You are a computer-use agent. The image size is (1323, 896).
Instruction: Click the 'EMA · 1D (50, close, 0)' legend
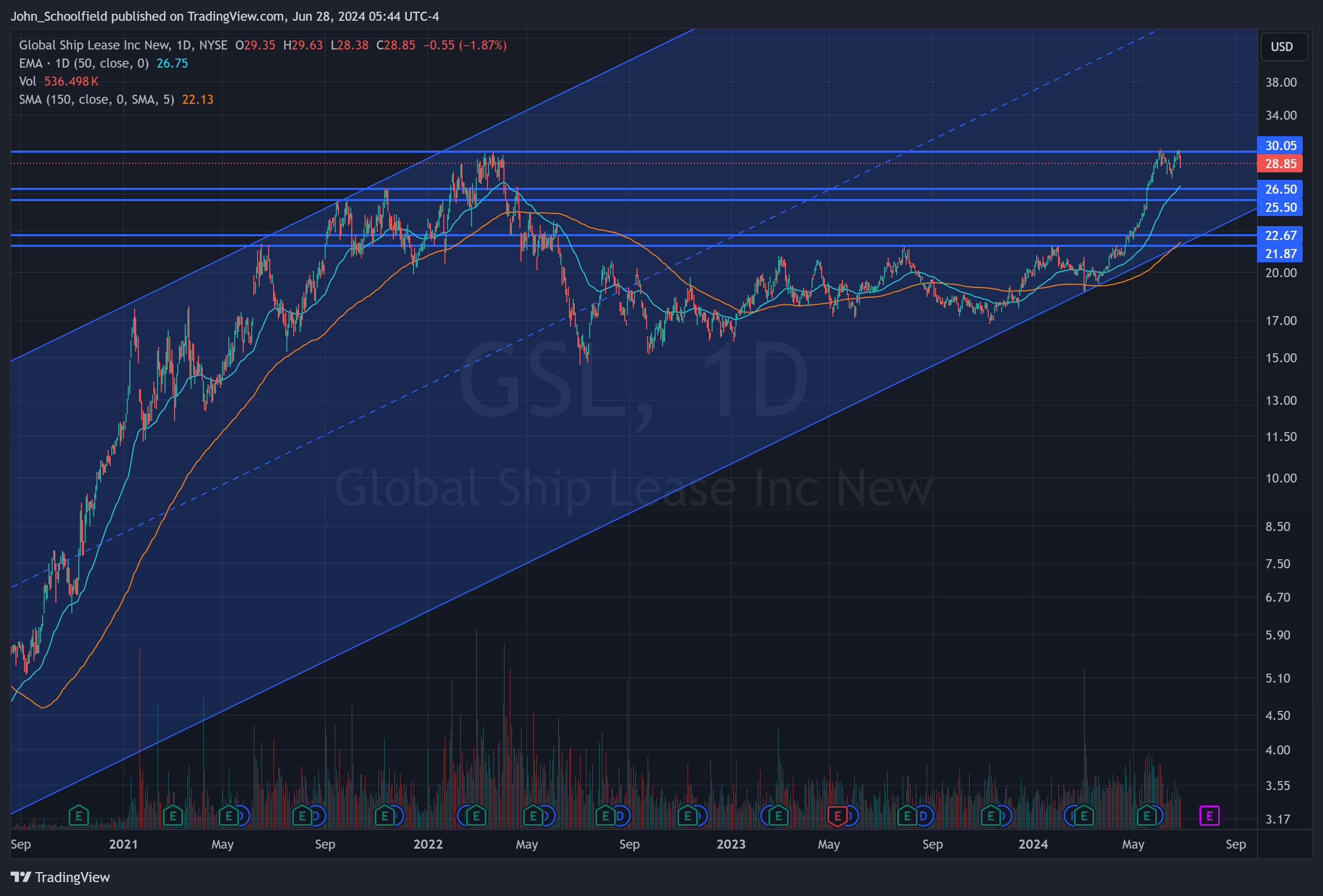pyautogui.click(x=84, y=63)
